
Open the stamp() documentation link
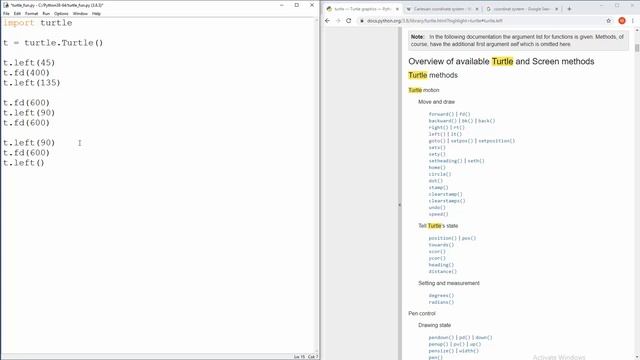coord(438,188)
